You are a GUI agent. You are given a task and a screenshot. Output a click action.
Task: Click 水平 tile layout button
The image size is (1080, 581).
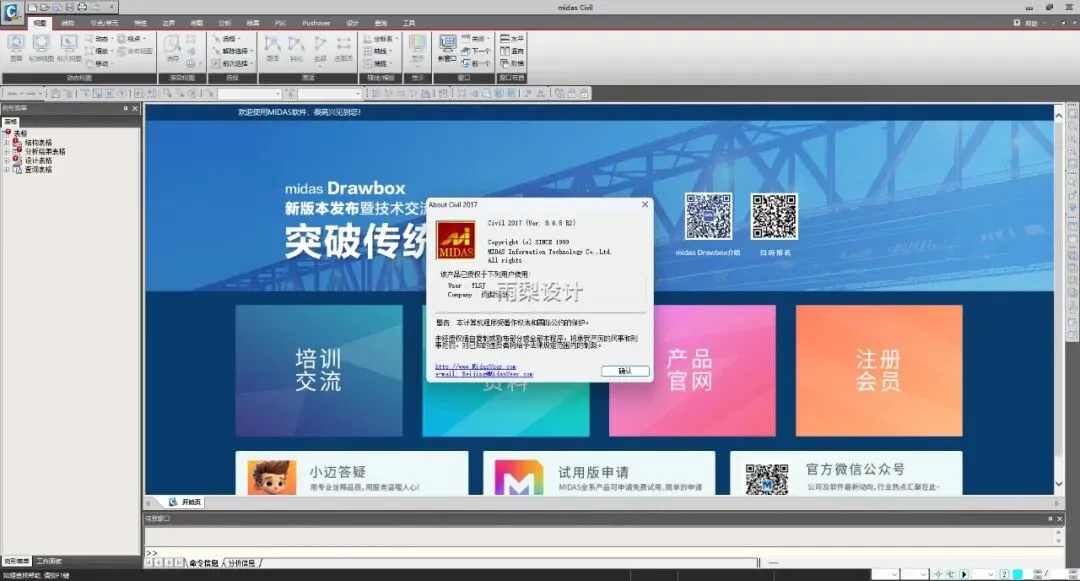coord(512,39)
